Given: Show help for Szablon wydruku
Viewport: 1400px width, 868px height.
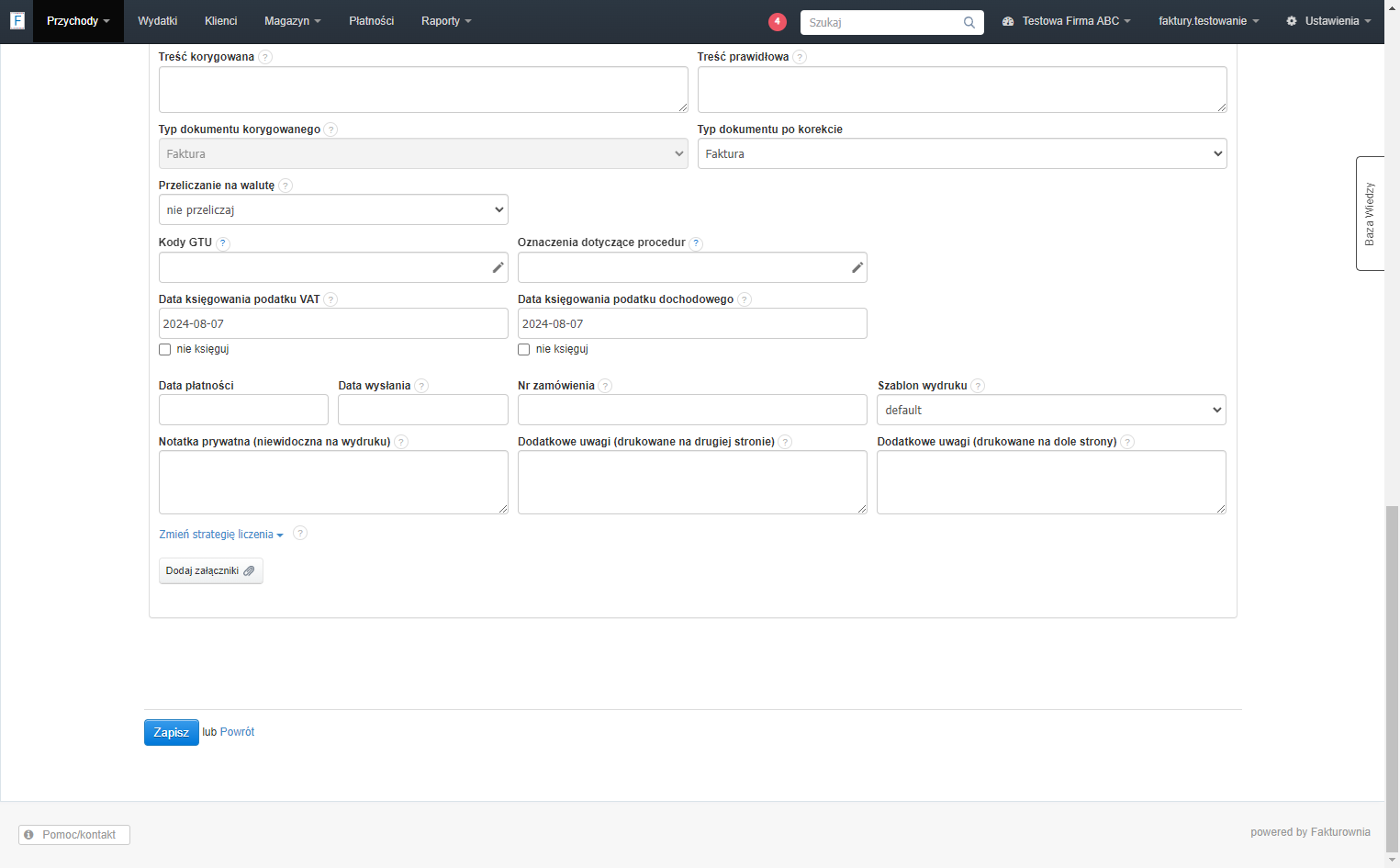Looking at the screenshot, I should (978, 386).
